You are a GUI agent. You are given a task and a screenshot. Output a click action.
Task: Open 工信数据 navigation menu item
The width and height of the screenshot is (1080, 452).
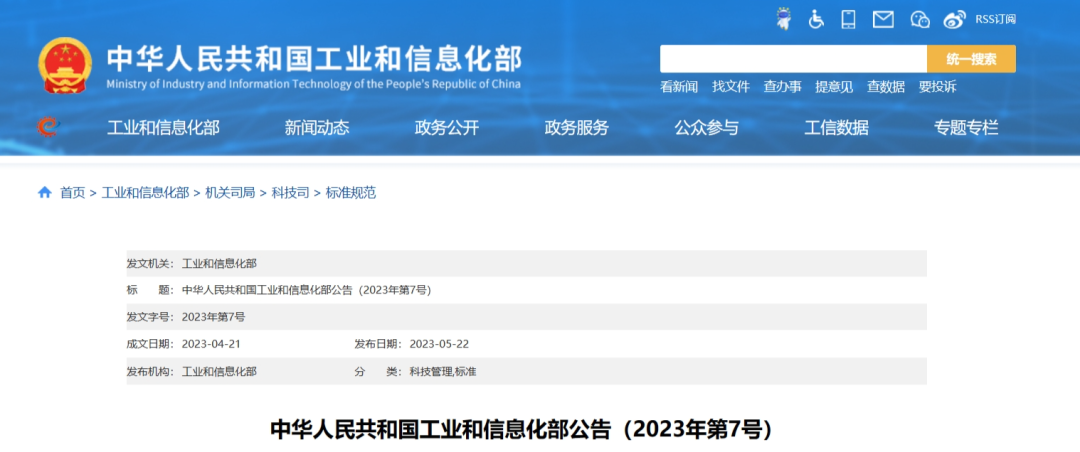(836, 127)
